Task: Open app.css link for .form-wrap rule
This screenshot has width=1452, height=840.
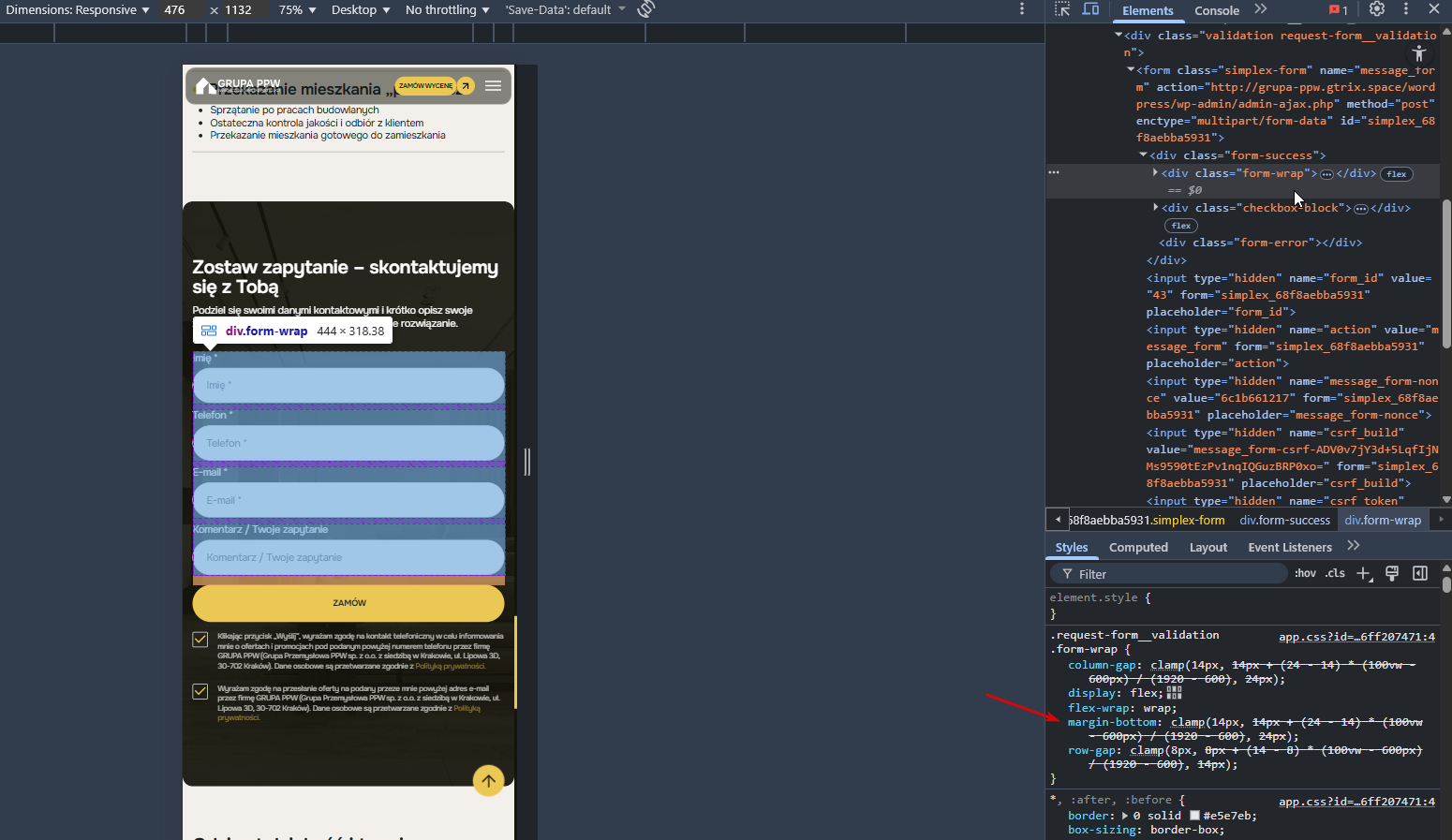Action: [x=1356, y=637]
